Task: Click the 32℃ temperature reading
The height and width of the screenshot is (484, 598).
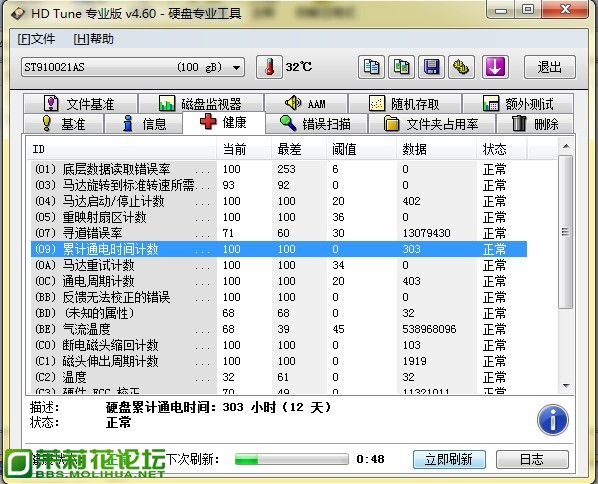Action: pos(299,67)
